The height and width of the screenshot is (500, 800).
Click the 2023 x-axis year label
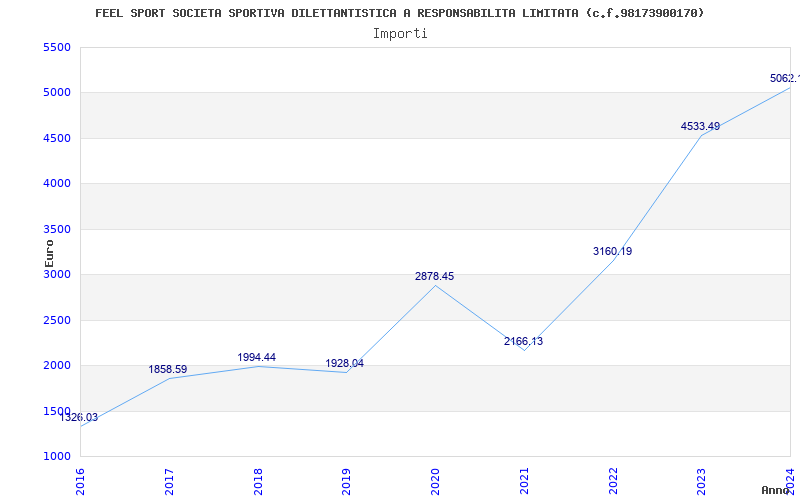702,481
